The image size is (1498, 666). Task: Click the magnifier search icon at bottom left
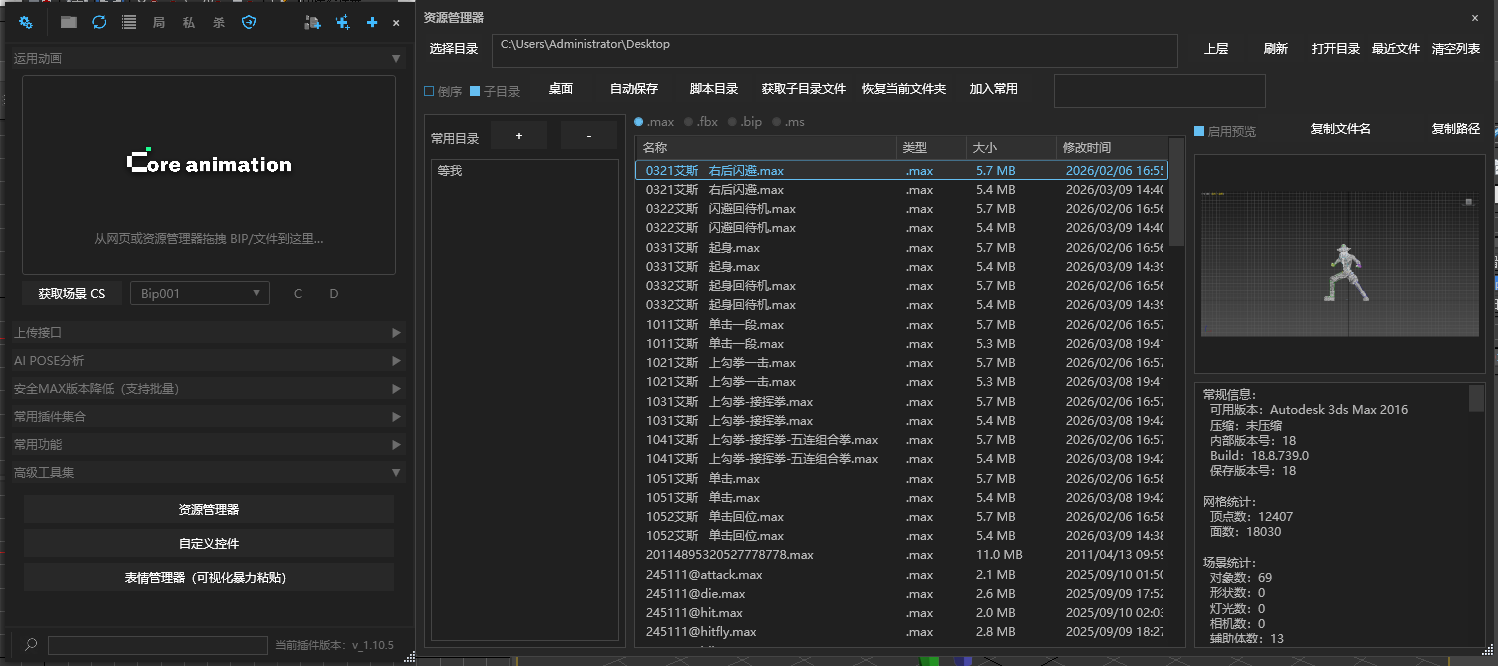(31, 645)
